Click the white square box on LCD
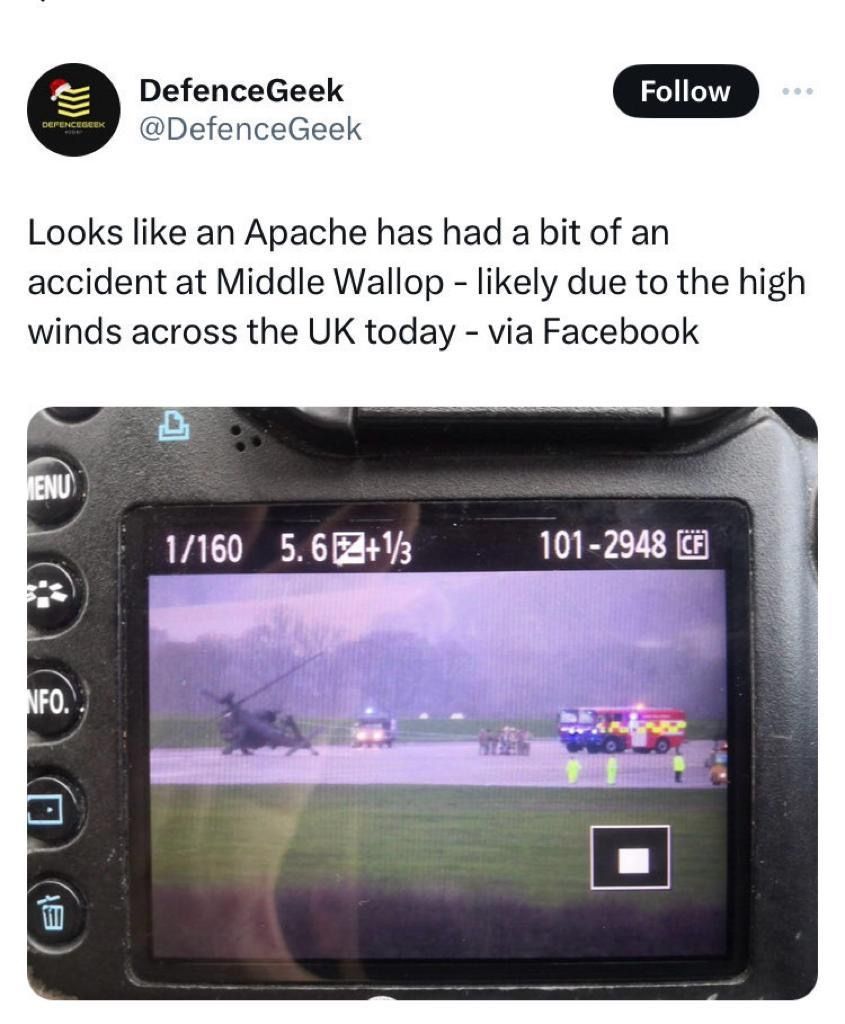845x1024 pixels. [x=630, y=857]
